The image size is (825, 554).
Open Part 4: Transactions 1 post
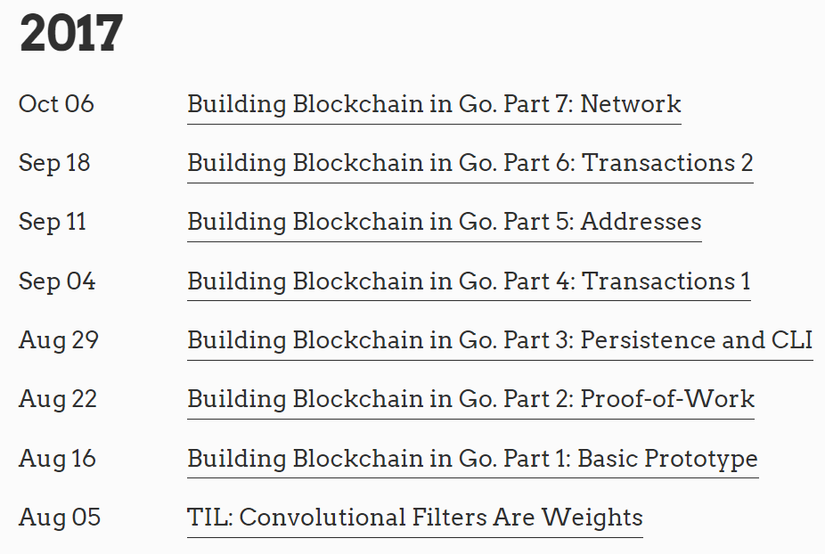[469, 281]
